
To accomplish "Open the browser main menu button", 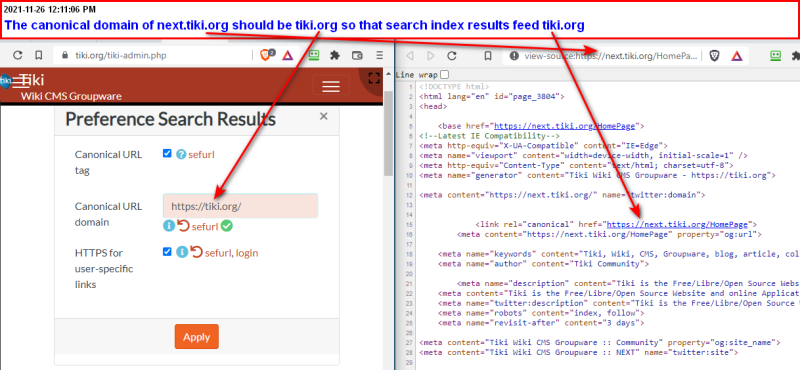I will click(x=380, y=56).
